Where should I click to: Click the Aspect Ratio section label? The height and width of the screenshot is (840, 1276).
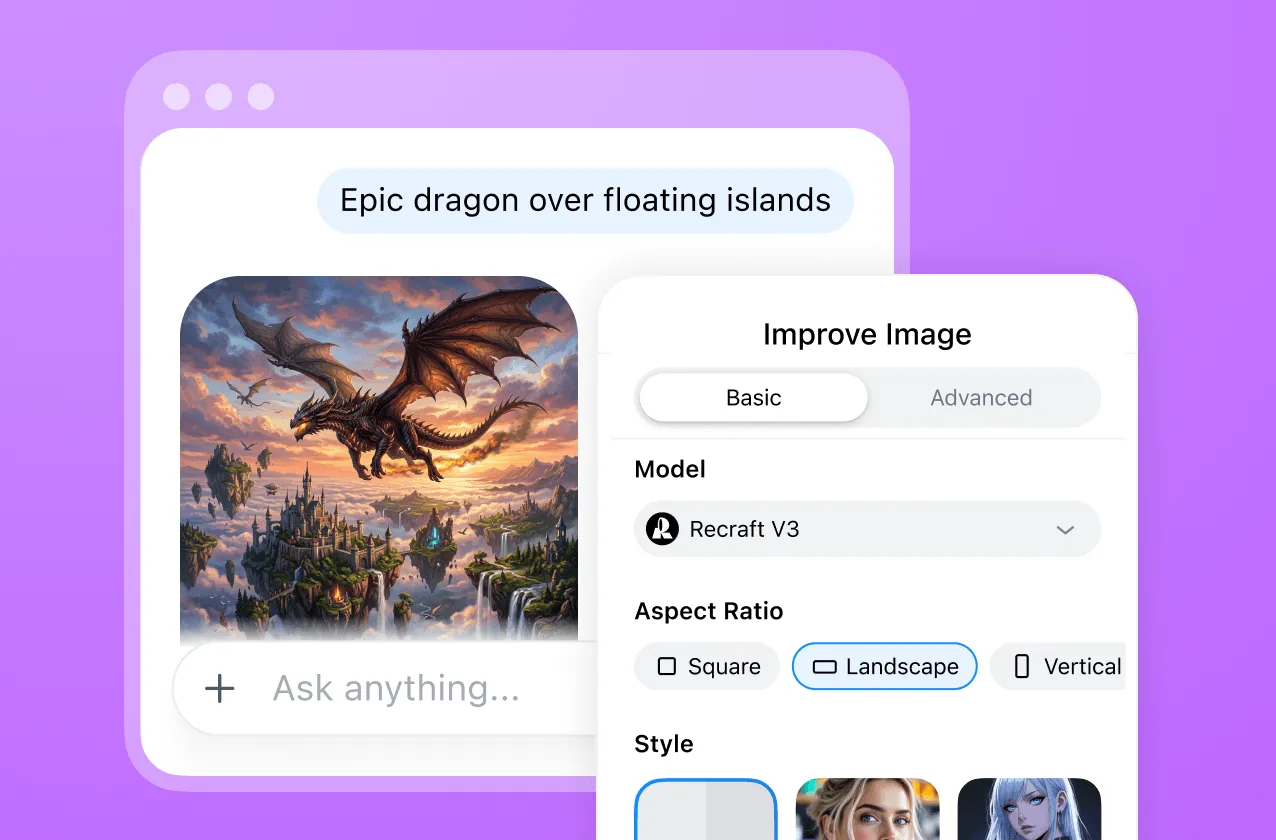click(709, 611)
